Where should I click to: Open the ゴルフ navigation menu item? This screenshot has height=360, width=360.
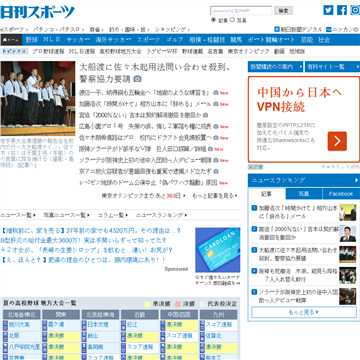click(175, 40)
